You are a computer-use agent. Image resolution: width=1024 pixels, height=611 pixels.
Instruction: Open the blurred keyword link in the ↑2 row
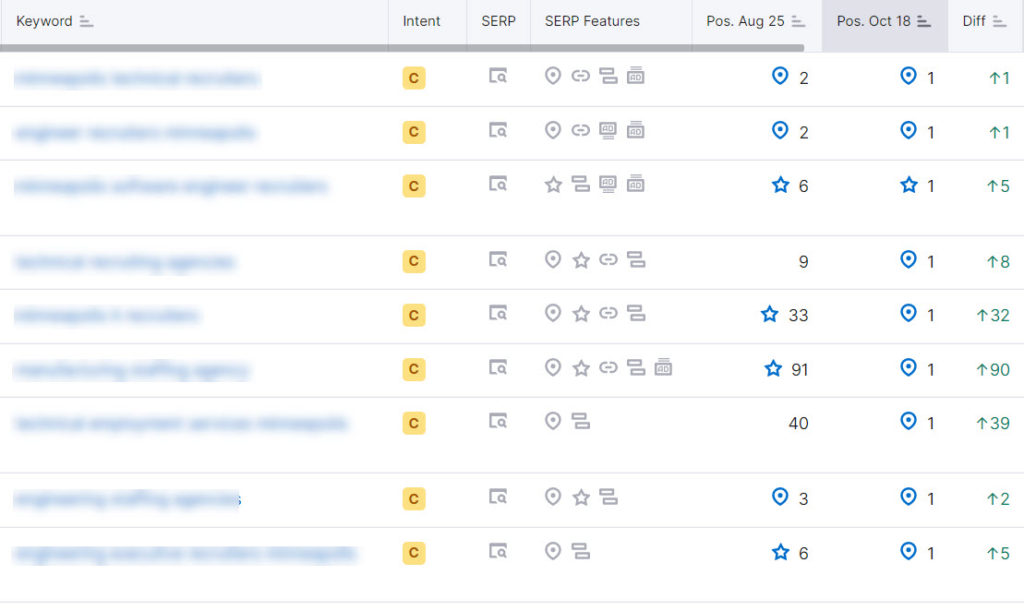(127, 498)
